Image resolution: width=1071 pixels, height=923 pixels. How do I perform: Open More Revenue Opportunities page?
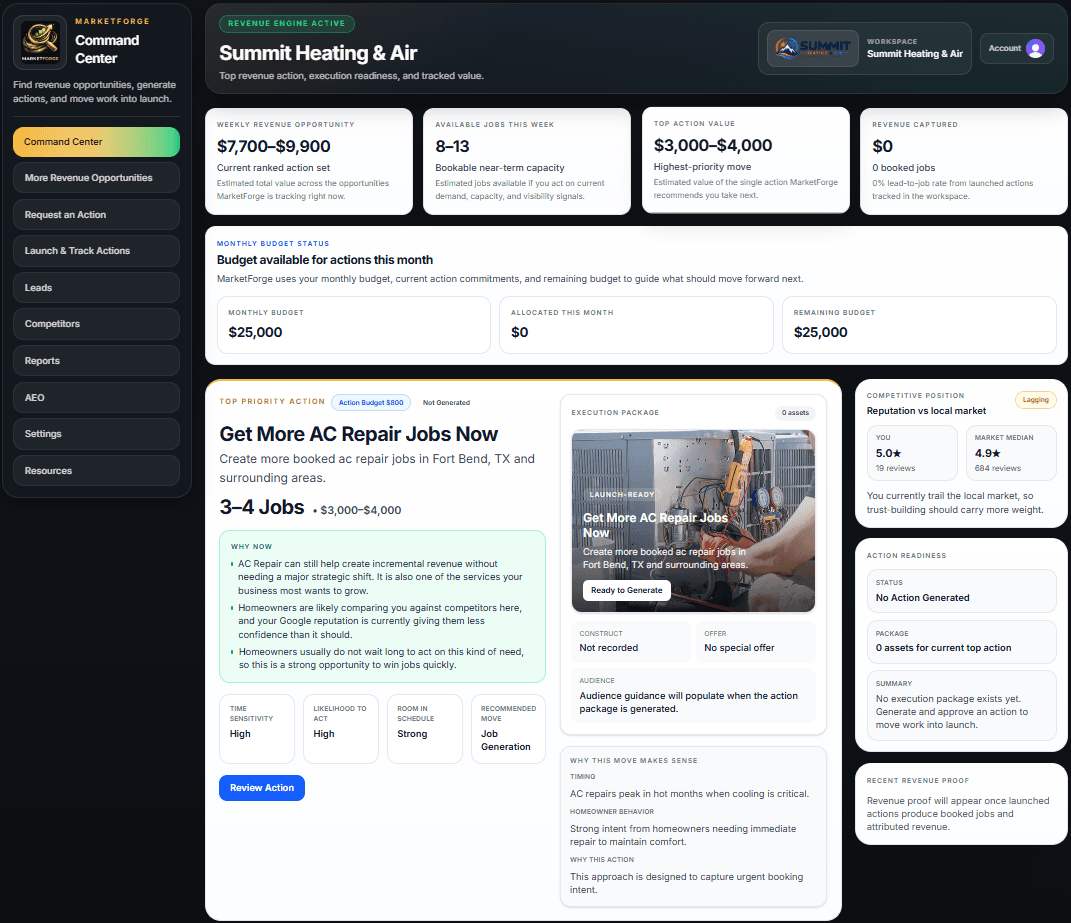tap(96, 178)
